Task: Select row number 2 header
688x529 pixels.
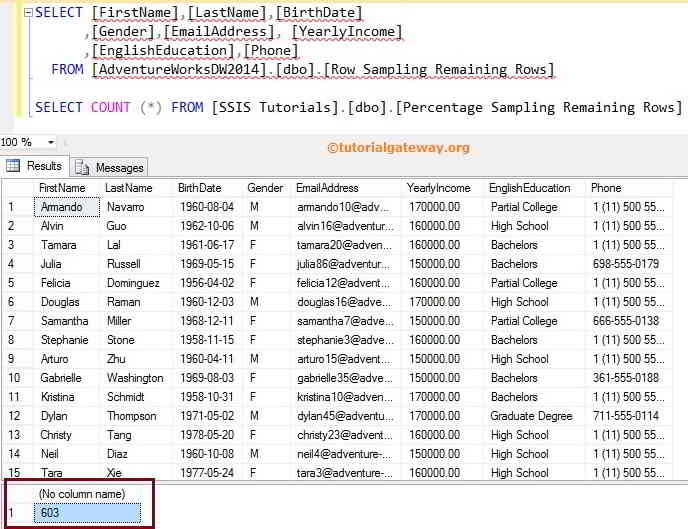Action: click(x=17, y=226)
